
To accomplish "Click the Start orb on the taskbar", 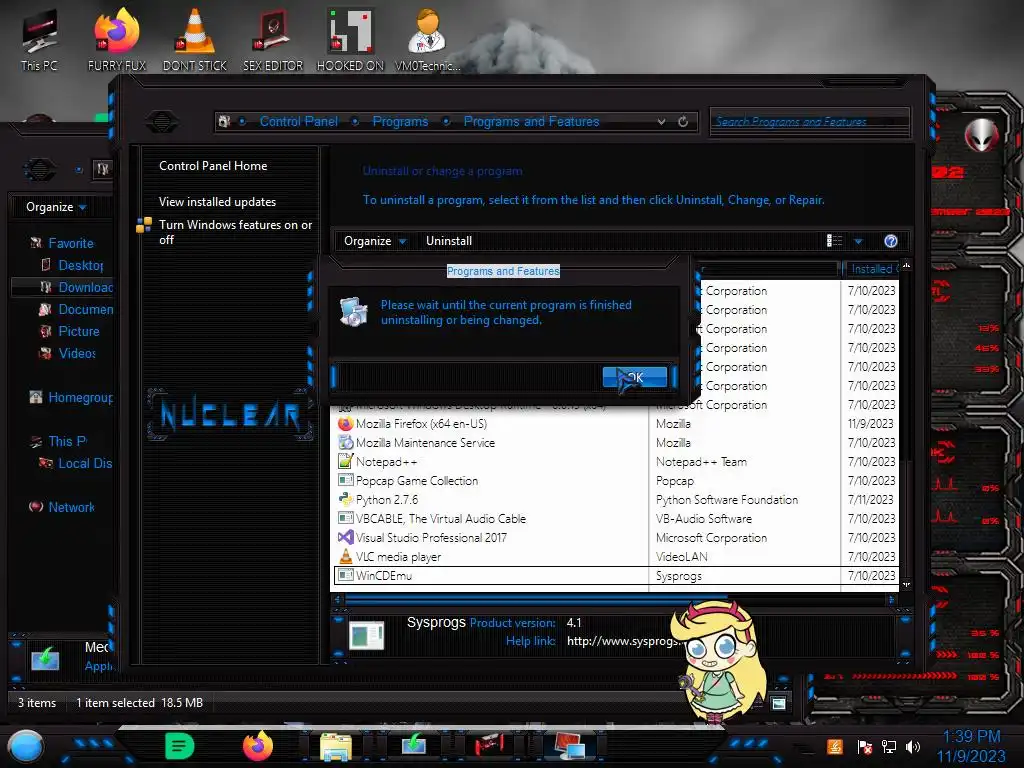I will 25,746.
